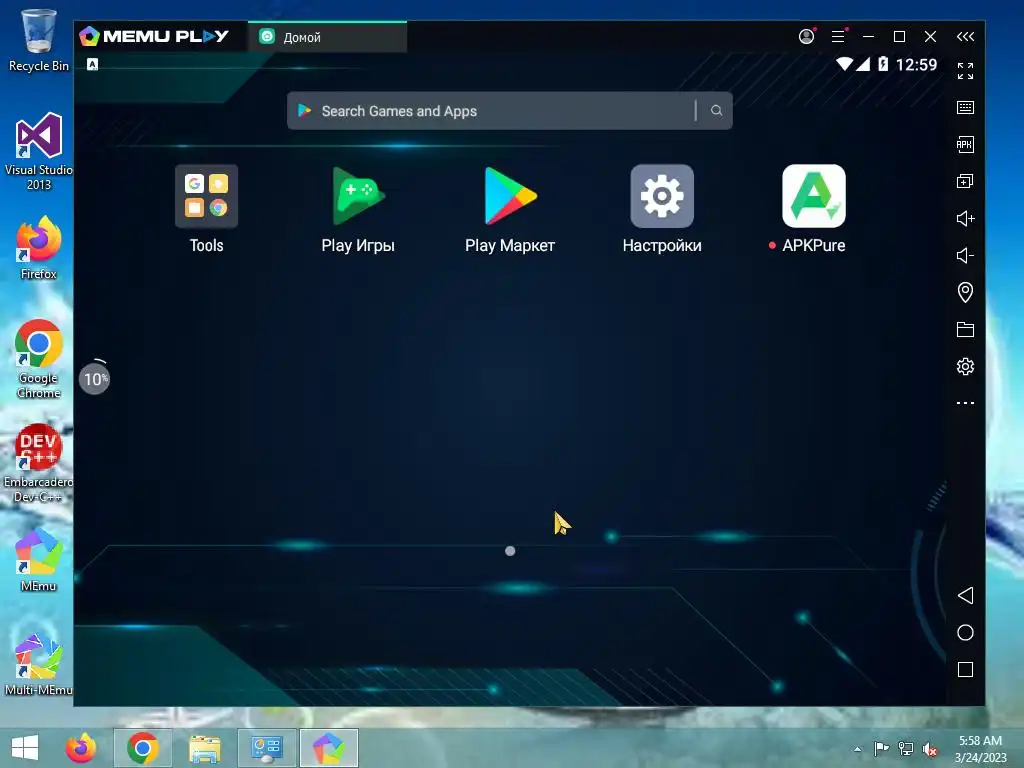Decrease emulator volume
Screen dimensions: 1024x768
point(965,255)
